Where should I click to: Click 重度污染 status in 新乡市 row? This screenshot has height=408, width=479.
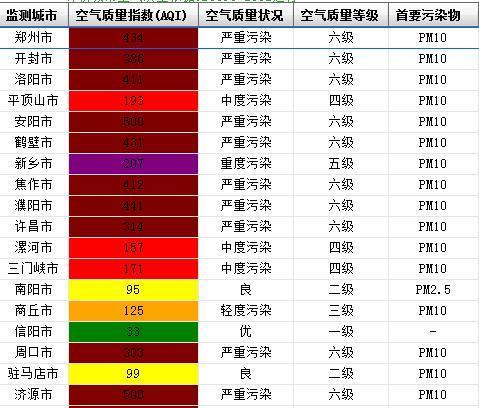(x=246, y=164)
